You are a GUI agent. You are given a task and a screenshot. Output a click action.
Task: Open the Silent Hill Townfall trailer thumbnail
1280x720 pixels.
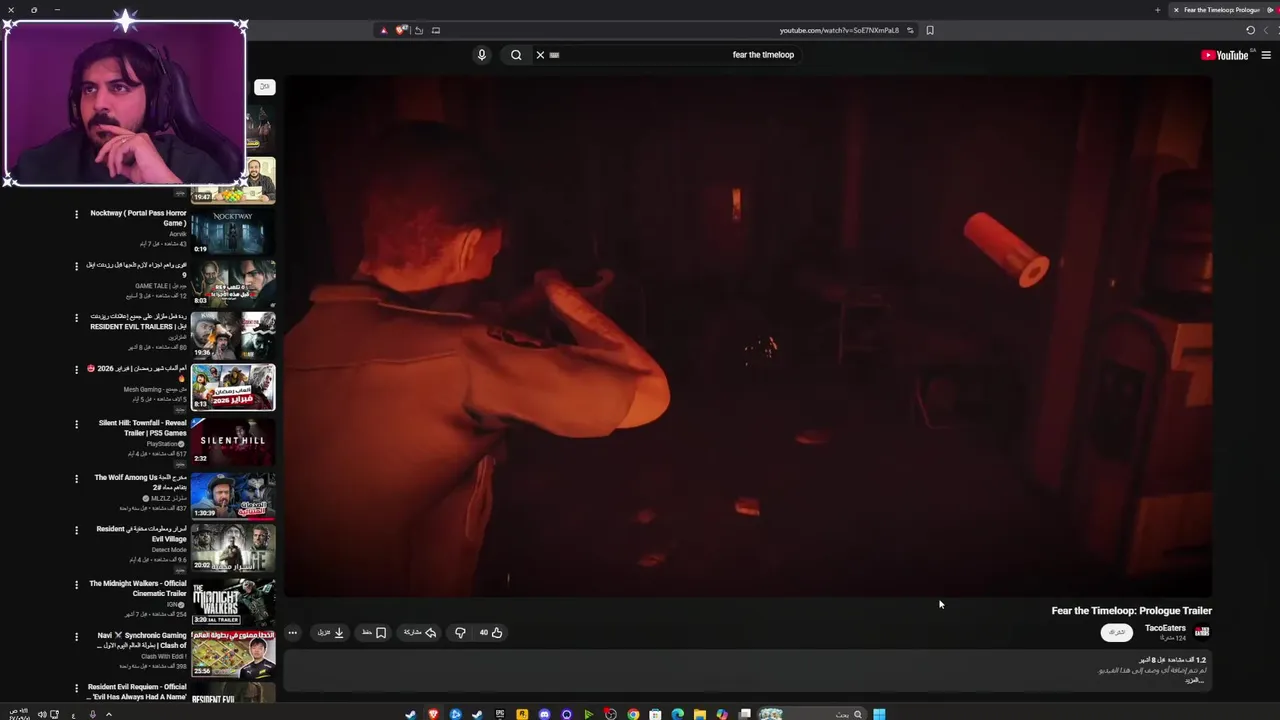coord(233,440)
